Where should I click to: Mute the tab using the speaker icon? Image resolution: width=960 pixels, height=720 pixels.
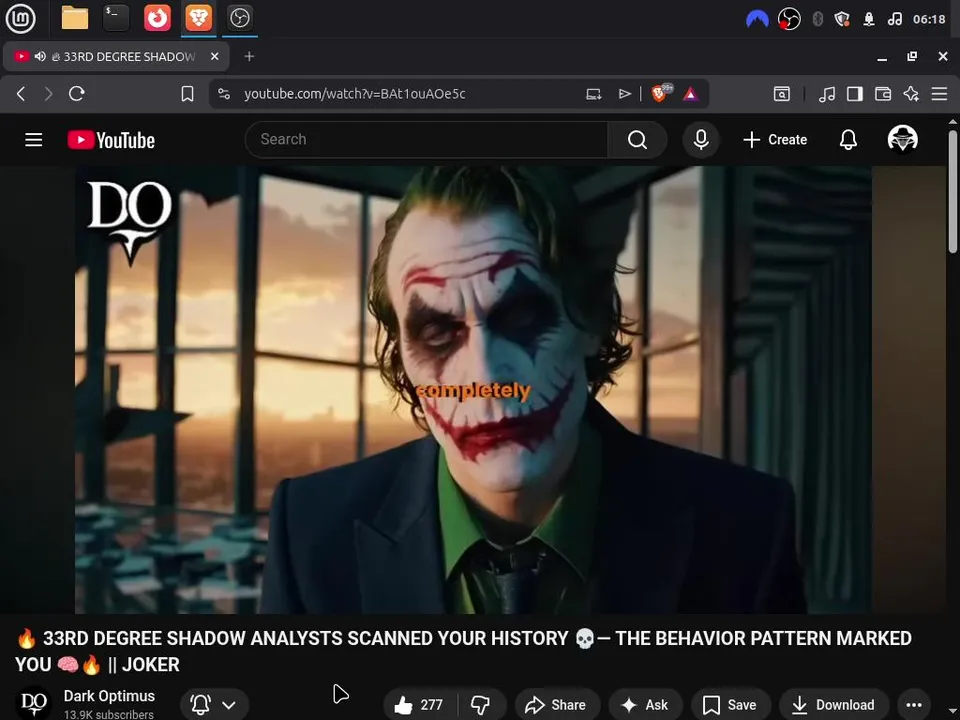40,56
